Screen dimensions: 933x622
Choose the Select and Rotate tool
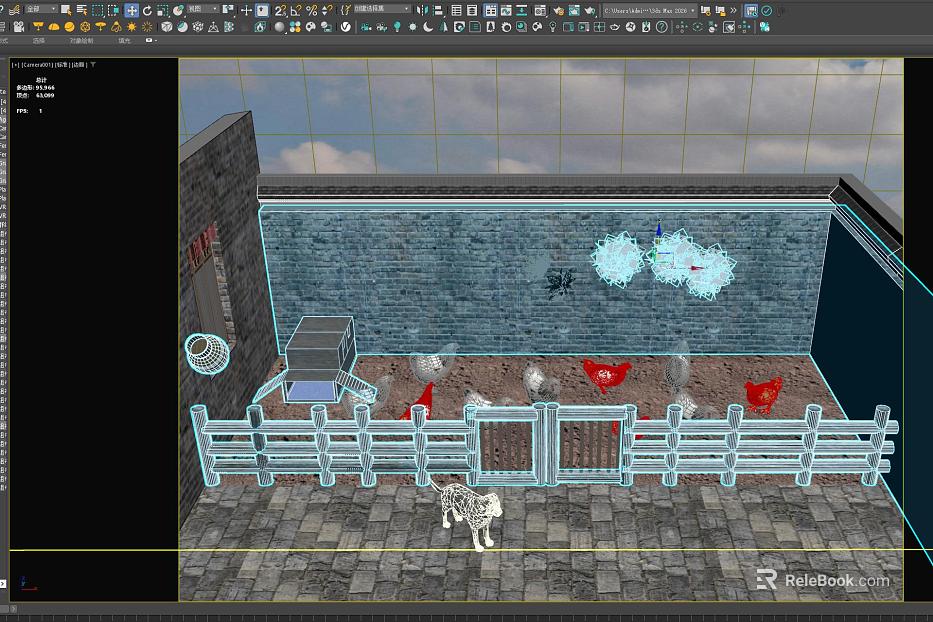click(x=147, y=11)
